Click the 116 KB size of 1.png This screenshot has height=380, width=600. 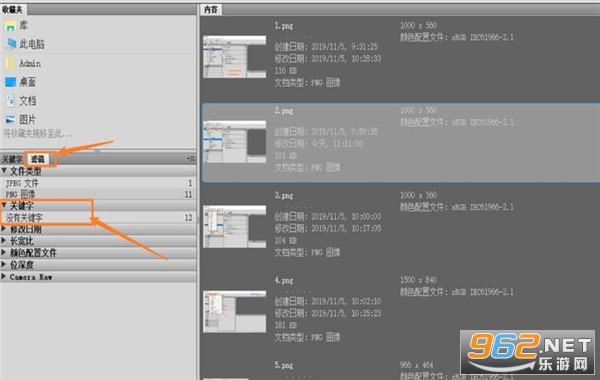286,71
